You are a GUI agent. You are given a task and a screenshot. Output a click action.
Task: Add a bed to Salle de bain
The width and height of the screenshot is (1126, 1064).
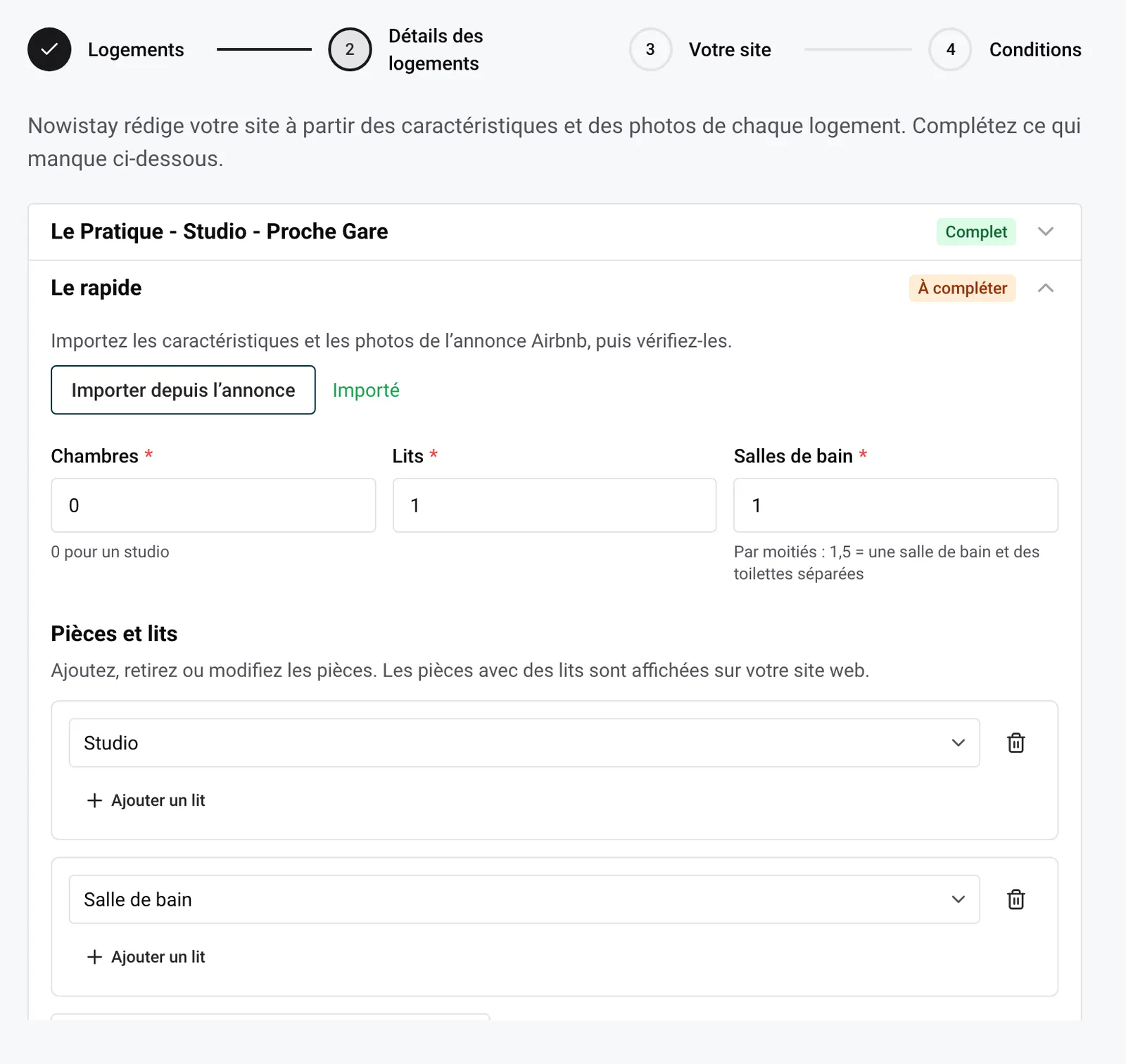[146, 957]
